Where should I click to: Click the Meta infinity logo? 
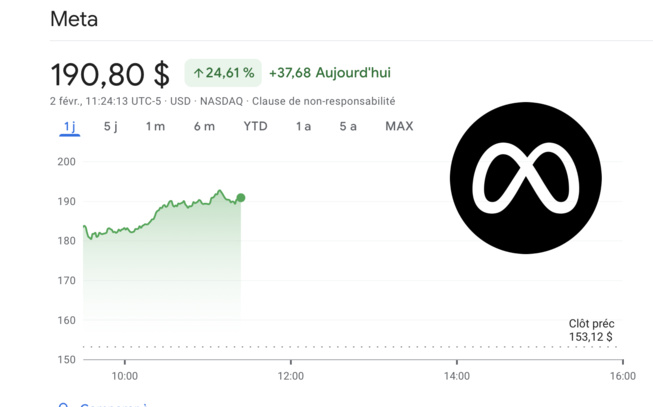pos(525,179)
